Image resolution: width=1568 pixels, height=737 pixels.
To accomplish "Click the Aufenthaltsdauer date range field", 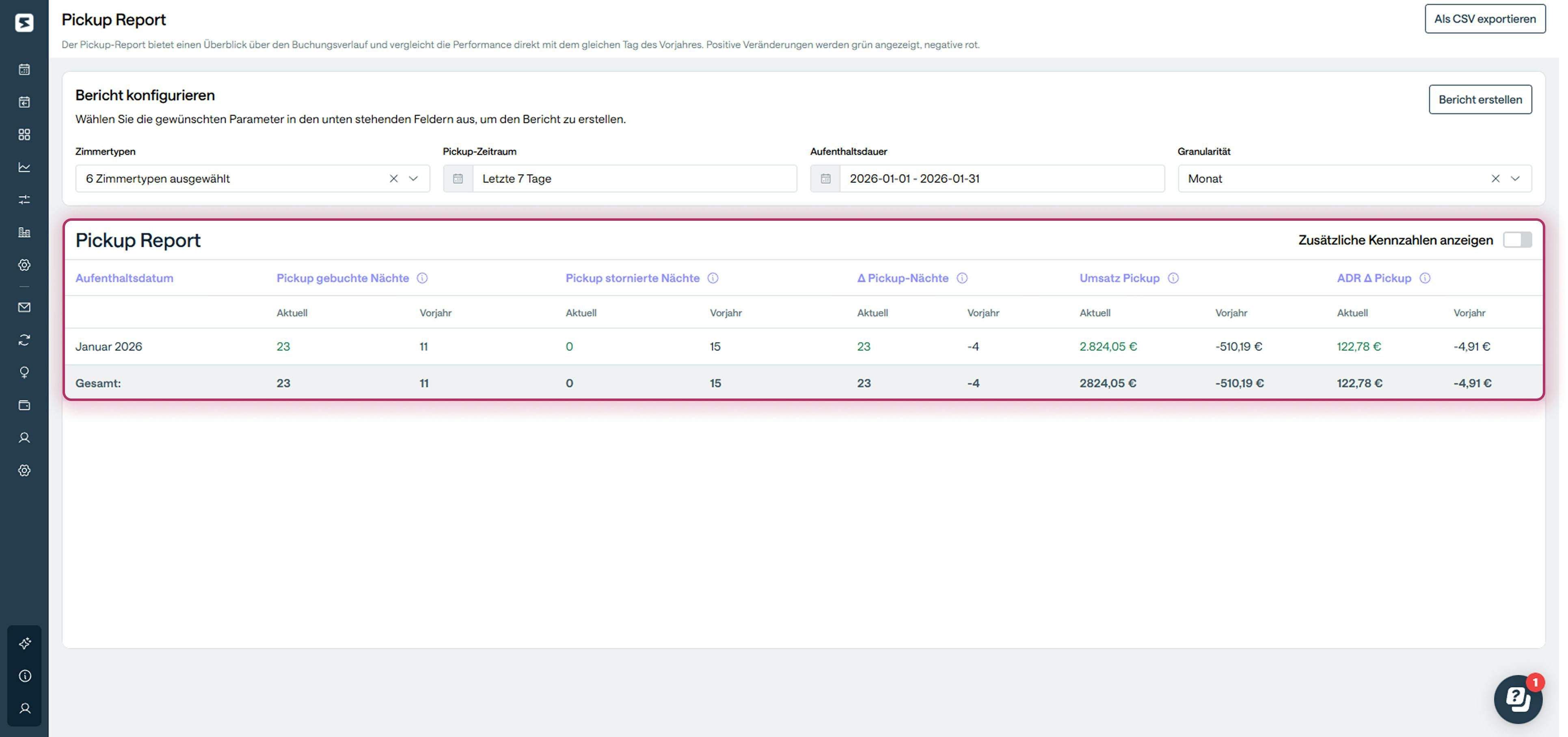I will (x=1001, y=178).
